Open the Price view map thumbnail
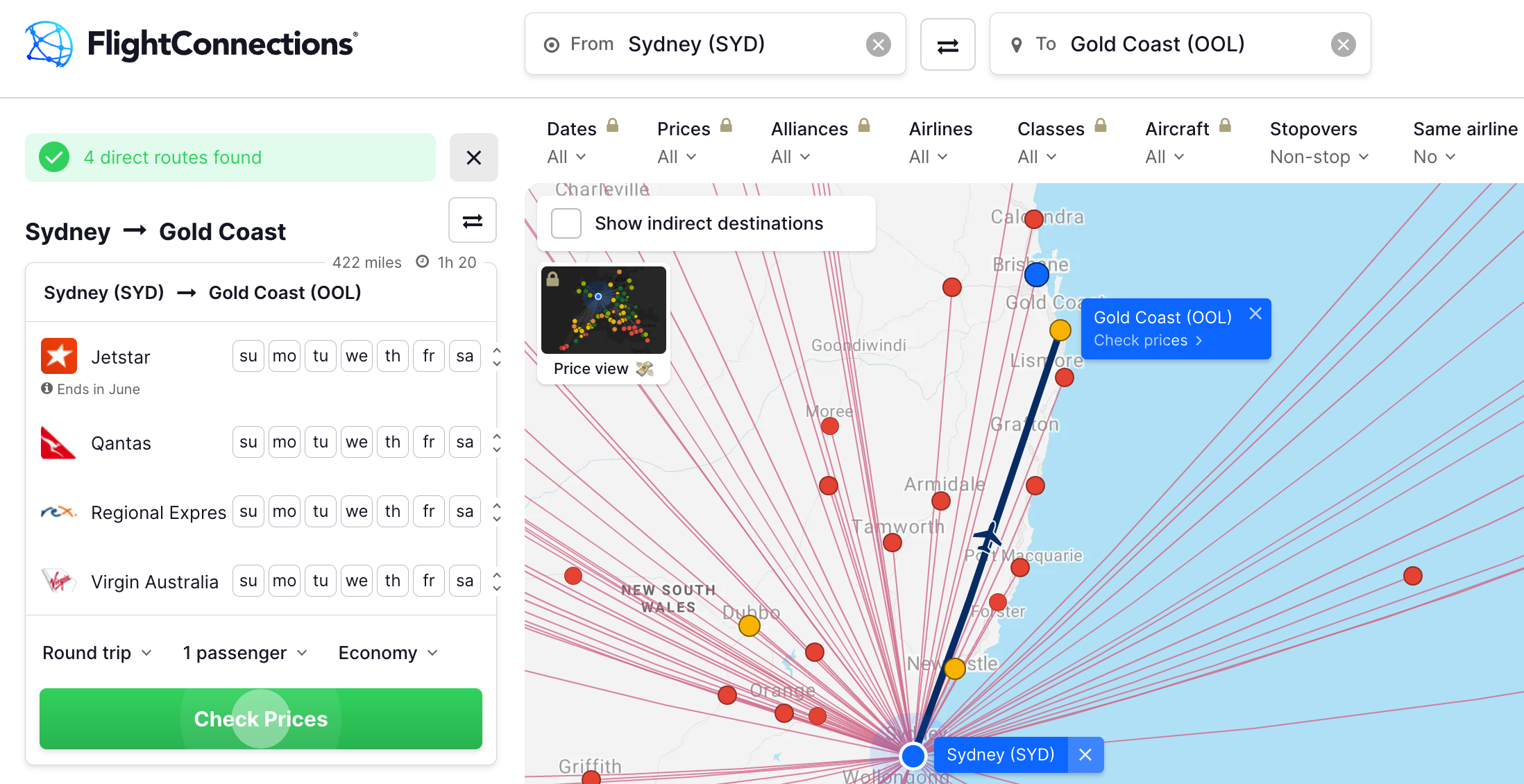Screen dimensions: 1524x784 click(x=603, y=311)
